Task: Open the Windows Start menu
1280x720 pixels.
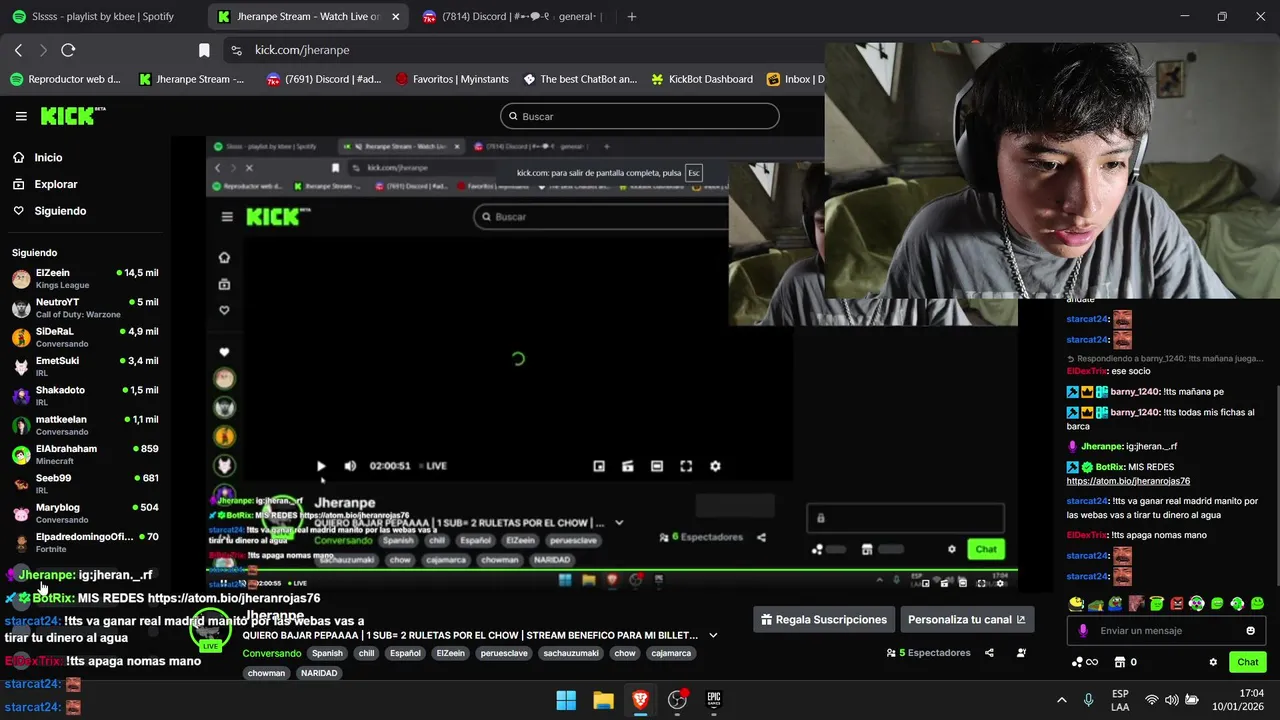Action: 566,700
